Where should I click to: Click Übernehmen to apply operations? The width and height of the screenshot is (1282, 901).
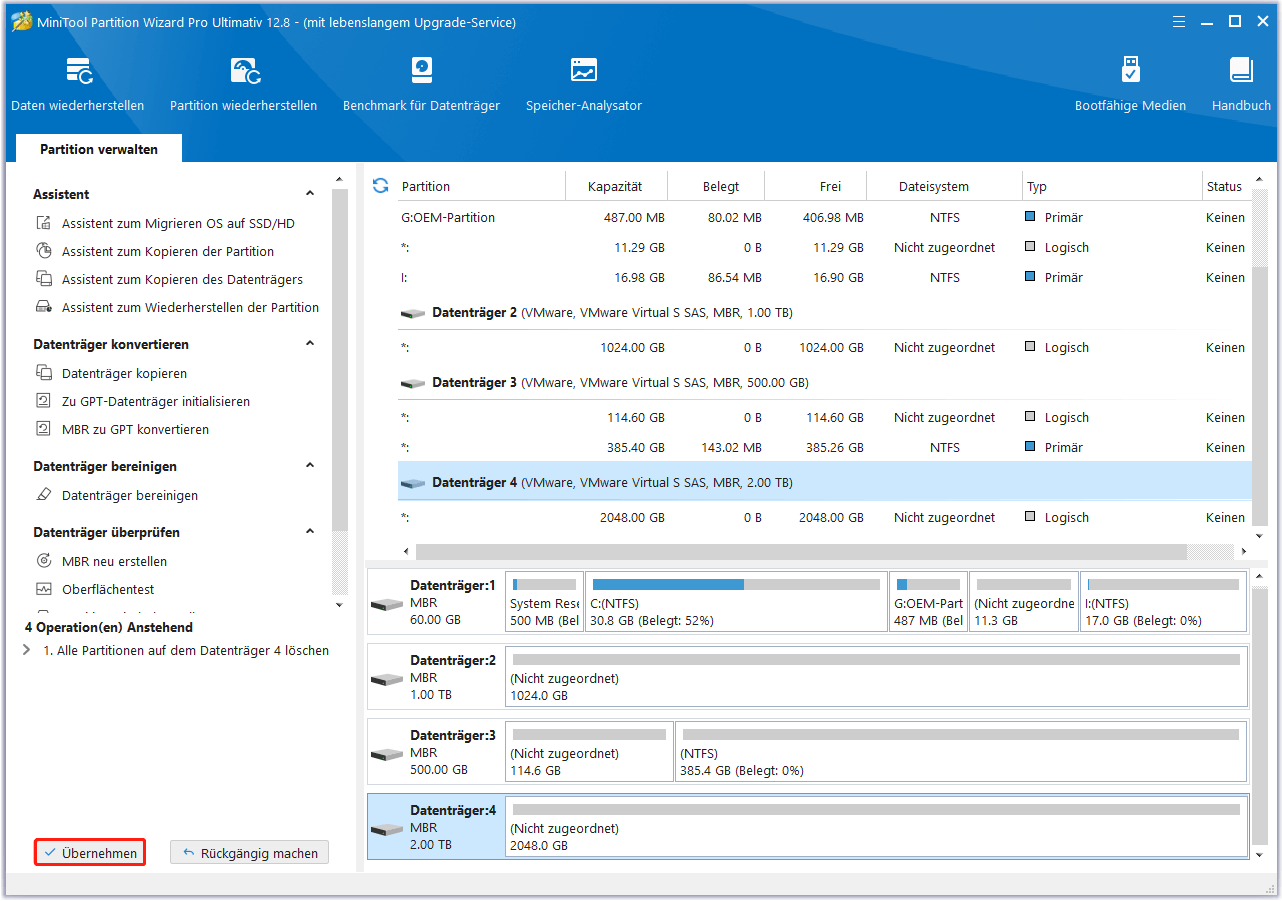coord(90,853)
